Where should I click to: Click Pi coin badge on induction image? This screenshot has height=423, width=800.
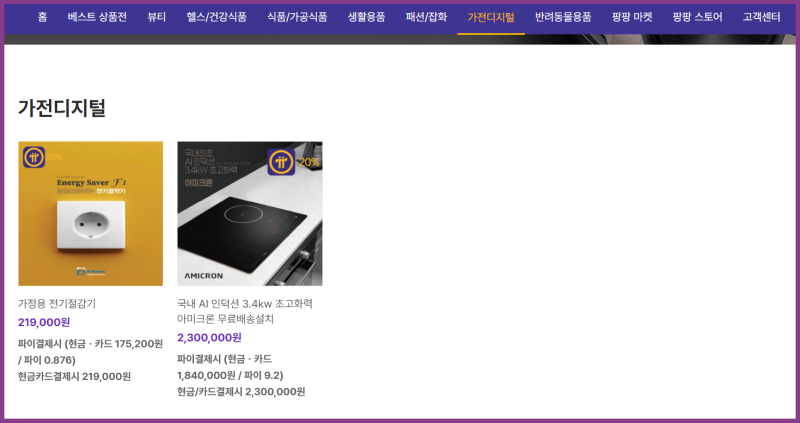coord(281,162)
